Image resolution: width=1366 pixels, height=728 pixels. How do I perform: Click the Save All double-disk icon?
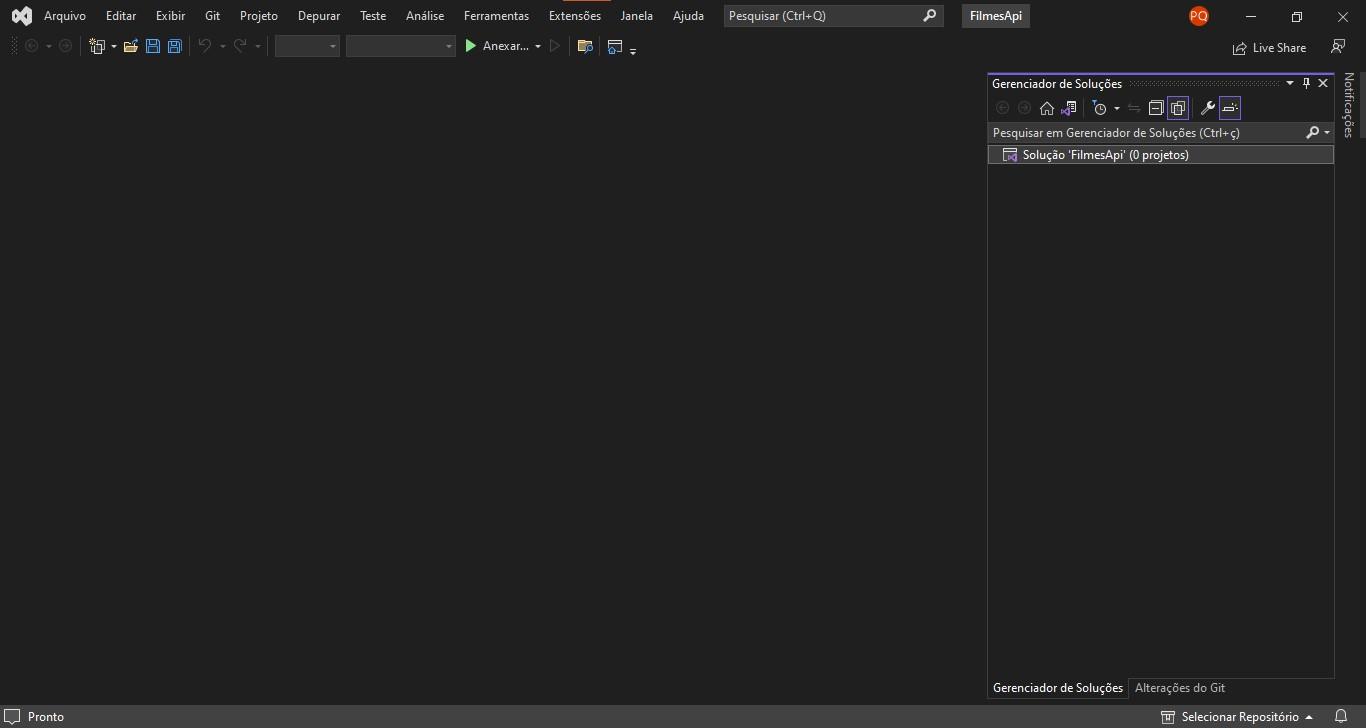click(175, 46)
